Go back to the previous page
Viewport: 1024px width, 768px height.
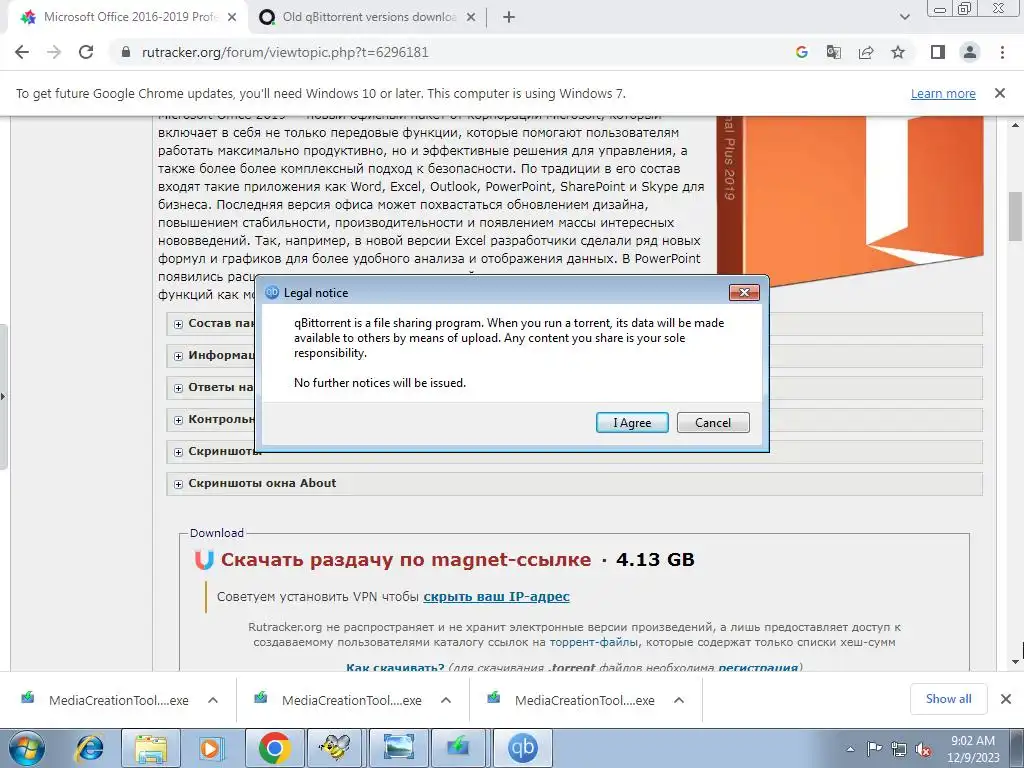point(22,52)
